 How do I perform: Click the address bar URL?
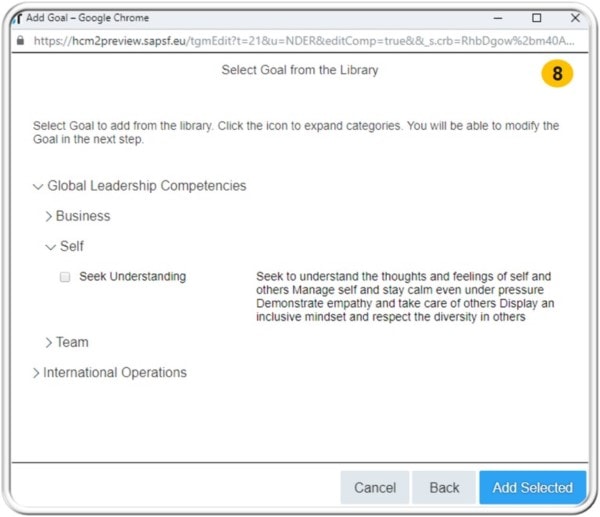point(304,41)
